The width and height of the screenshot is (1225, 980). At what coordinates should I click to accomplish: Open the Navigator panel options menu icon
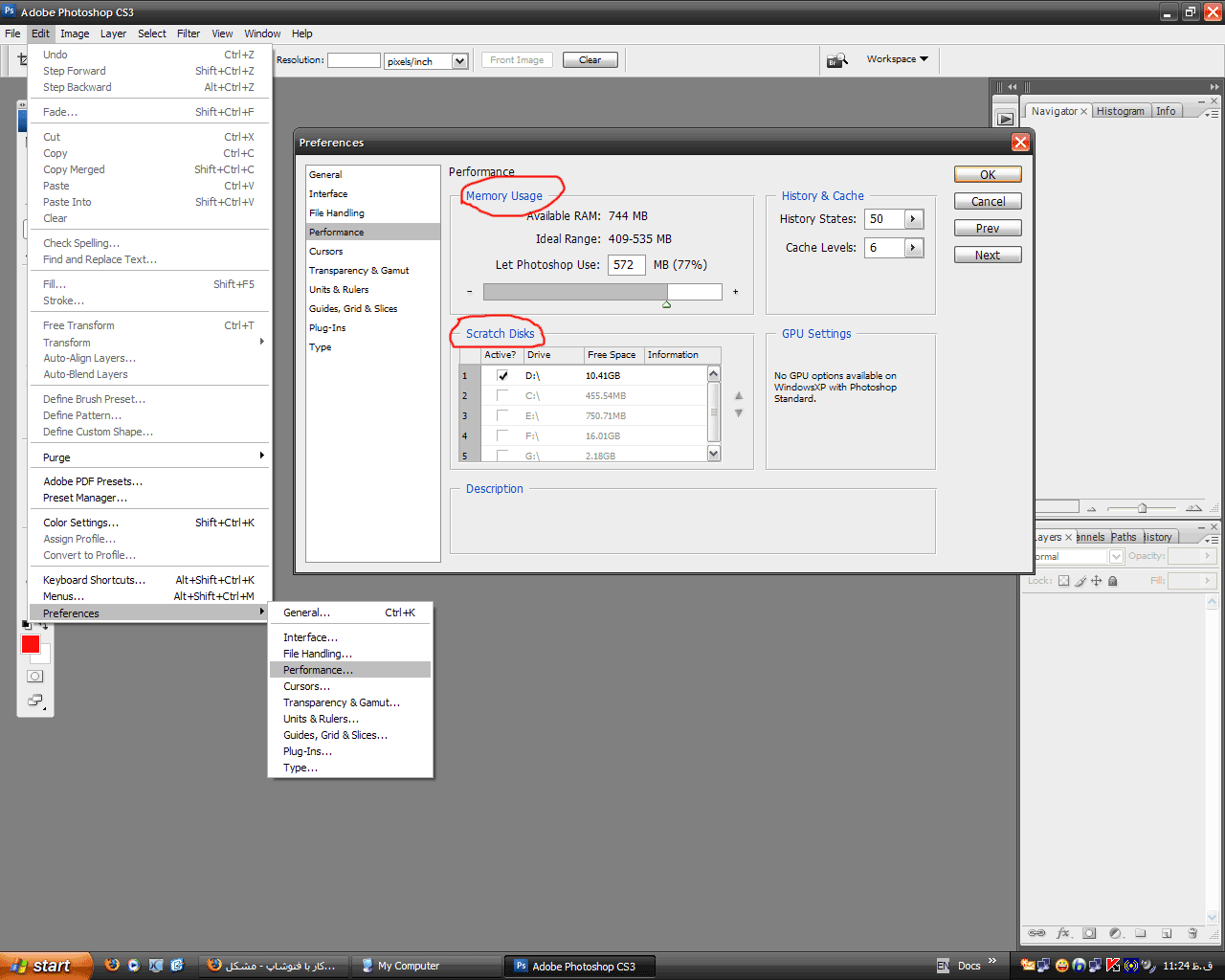[1212, 113]
